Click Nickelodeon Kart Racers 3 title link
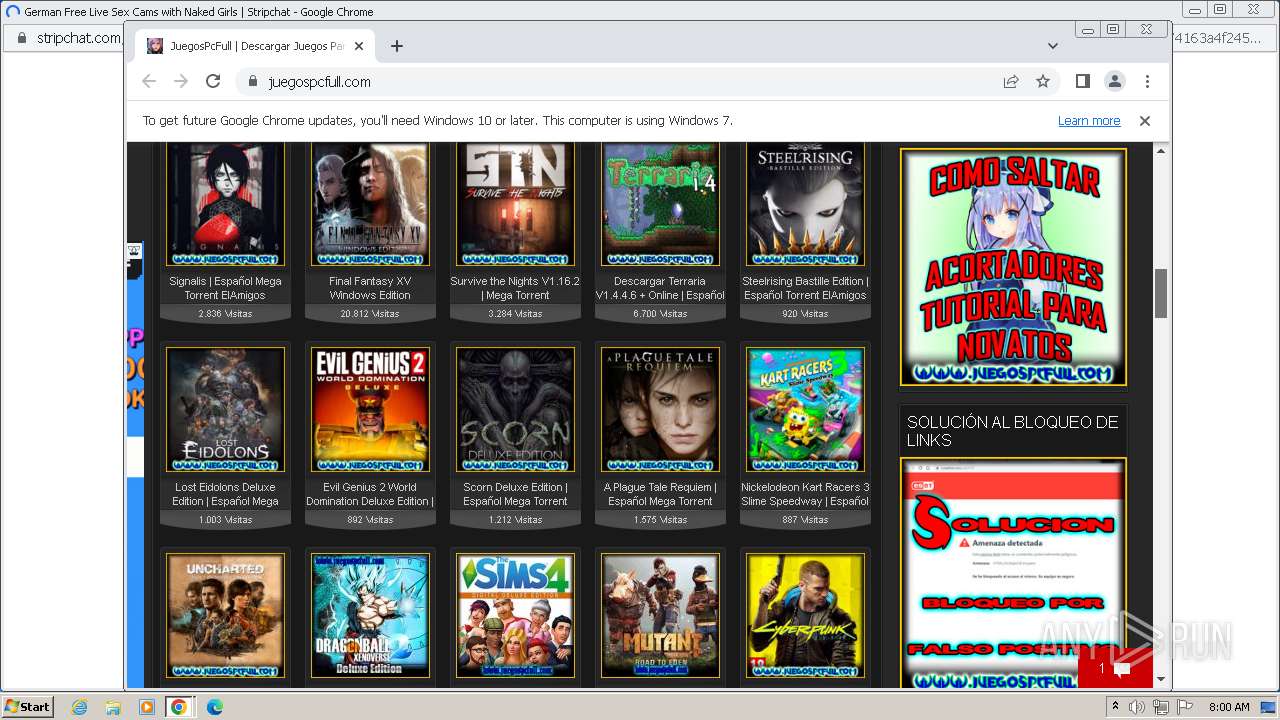 [805, 494]
